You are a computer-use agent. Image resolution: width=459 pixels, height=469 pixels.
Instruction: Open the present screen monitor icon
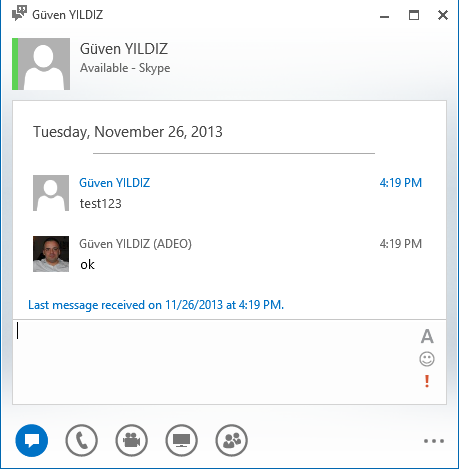click(x=182, y=440)
